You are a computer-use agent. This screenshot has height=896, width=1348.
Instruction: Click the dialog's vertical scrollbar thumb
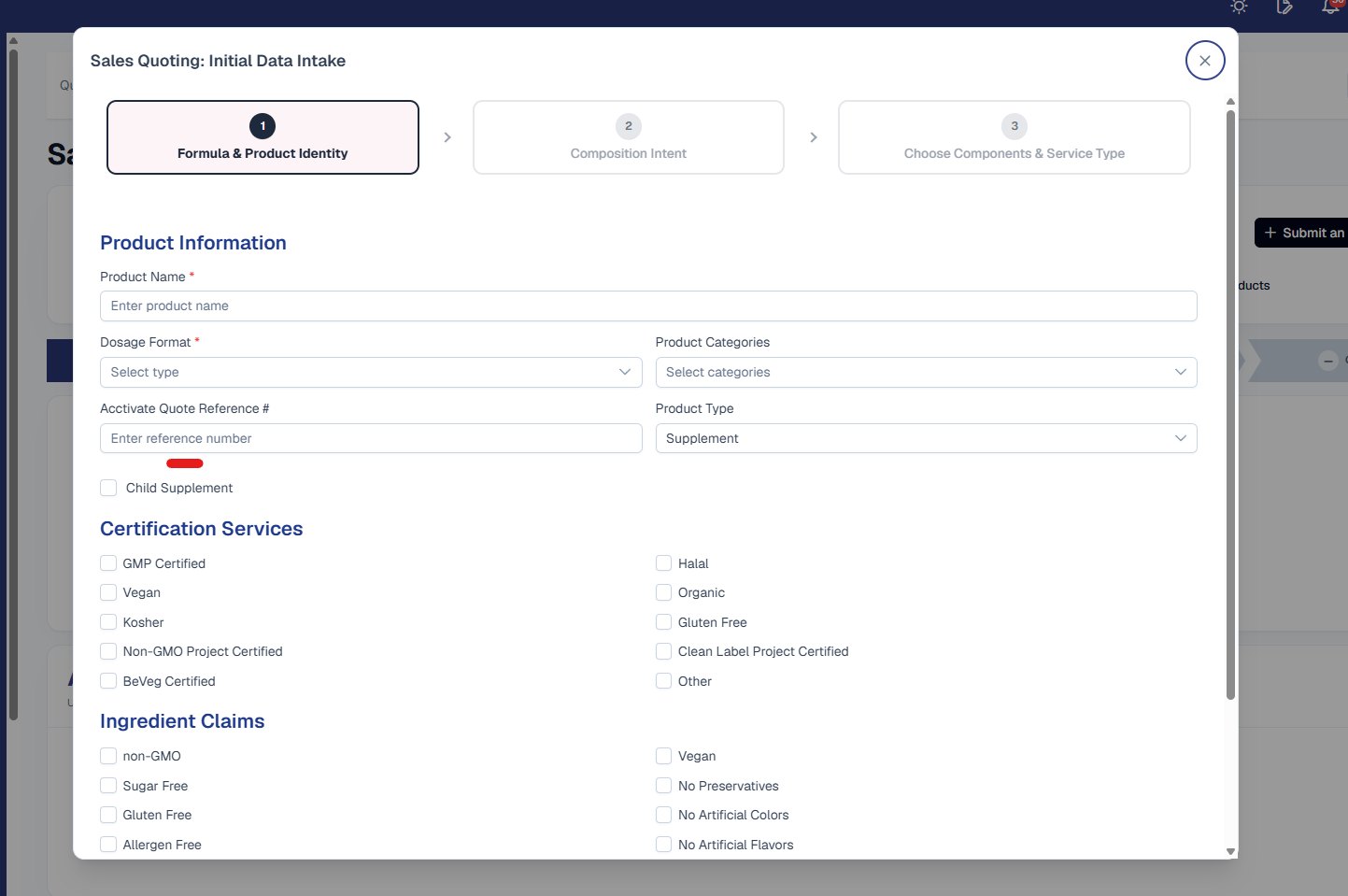tap(1230, 405)
